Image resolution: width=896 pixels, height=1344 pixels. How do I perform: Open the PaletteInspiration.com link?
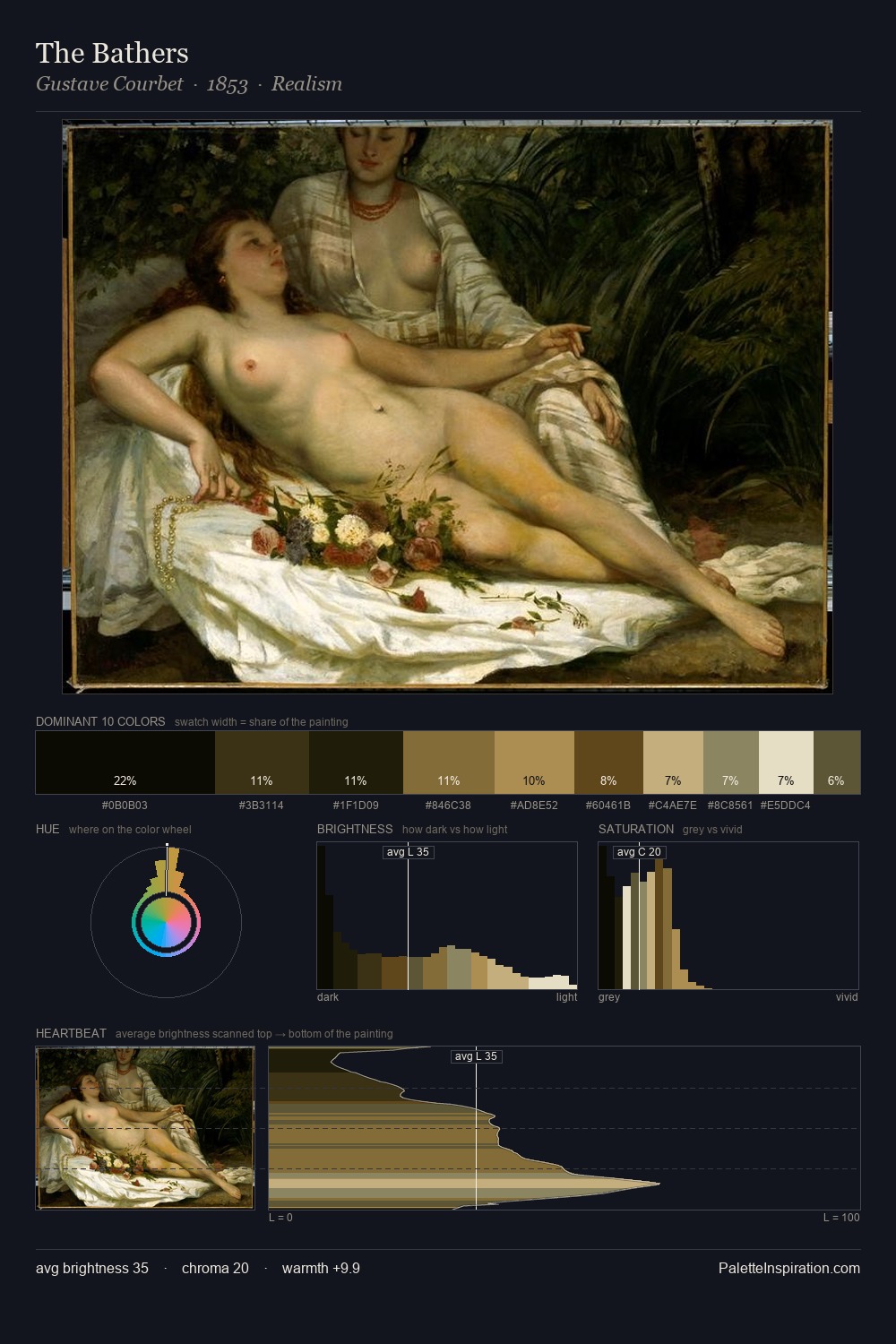coord(789,1269)
